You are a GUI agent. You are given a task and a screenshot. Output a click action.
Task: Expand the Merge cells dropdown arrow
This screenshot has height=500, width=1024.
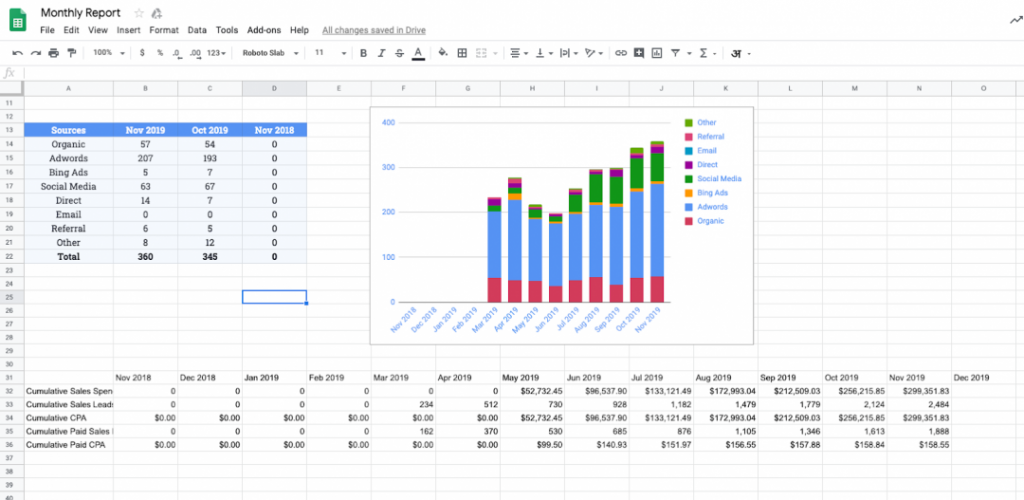click(x=495, y=54)
